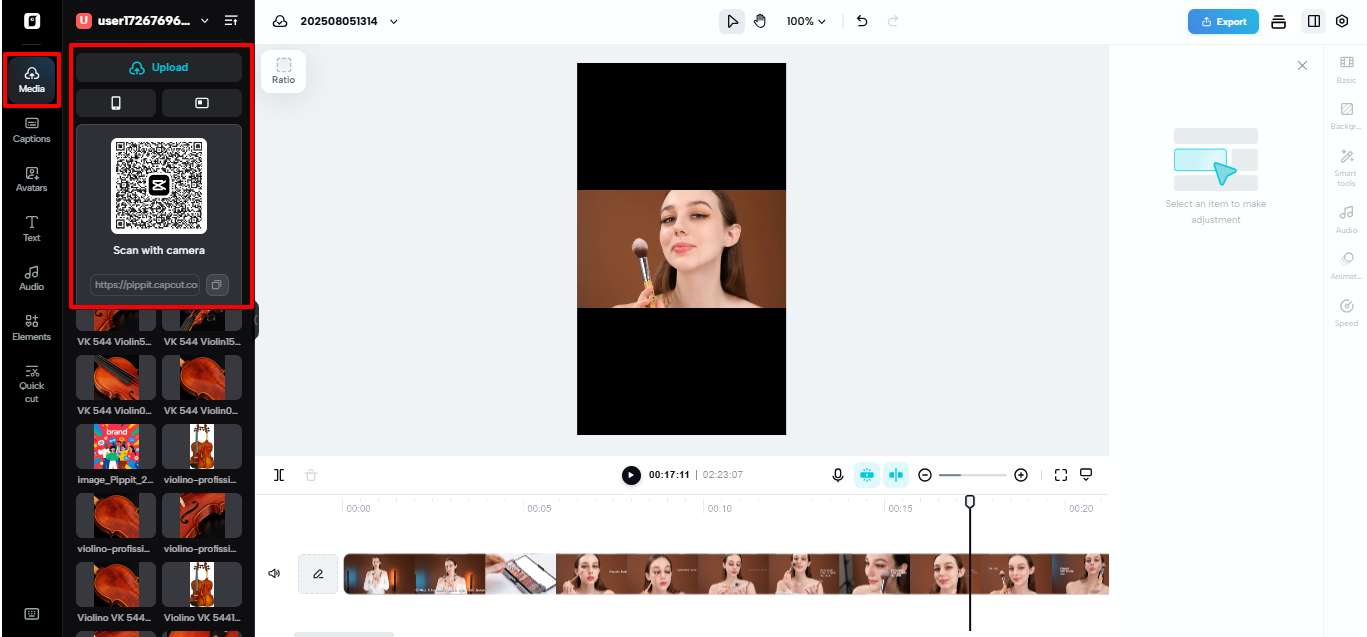Click the Export button

1222,20
